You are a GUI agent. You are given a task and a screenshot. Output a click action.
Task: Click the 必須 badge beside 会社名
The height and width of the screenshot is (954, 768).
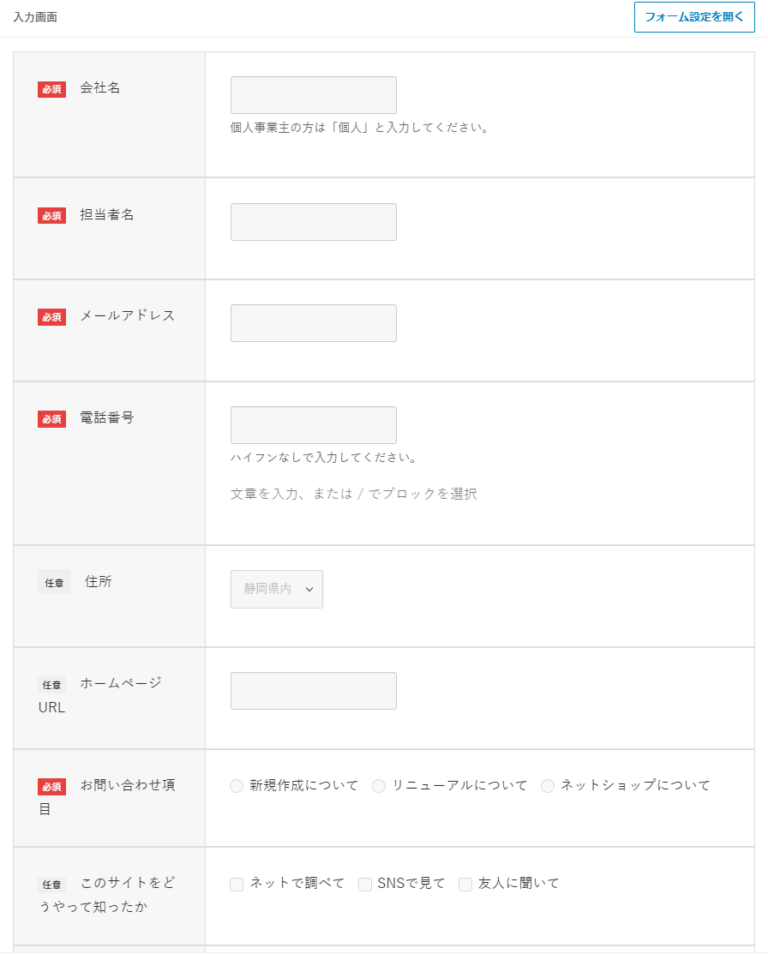51,88
